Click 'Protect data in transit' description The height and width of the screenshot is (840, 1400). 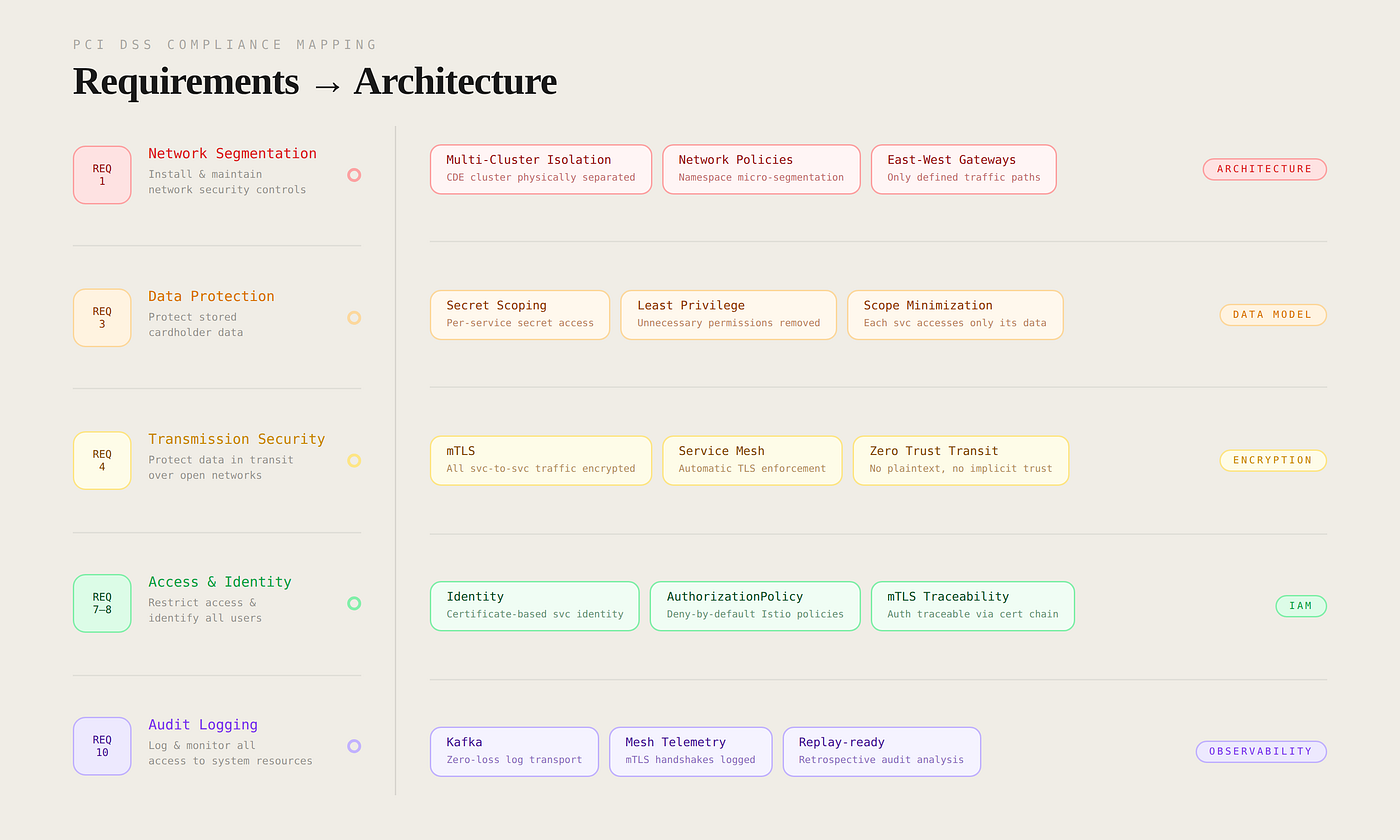tap(221, 468)
